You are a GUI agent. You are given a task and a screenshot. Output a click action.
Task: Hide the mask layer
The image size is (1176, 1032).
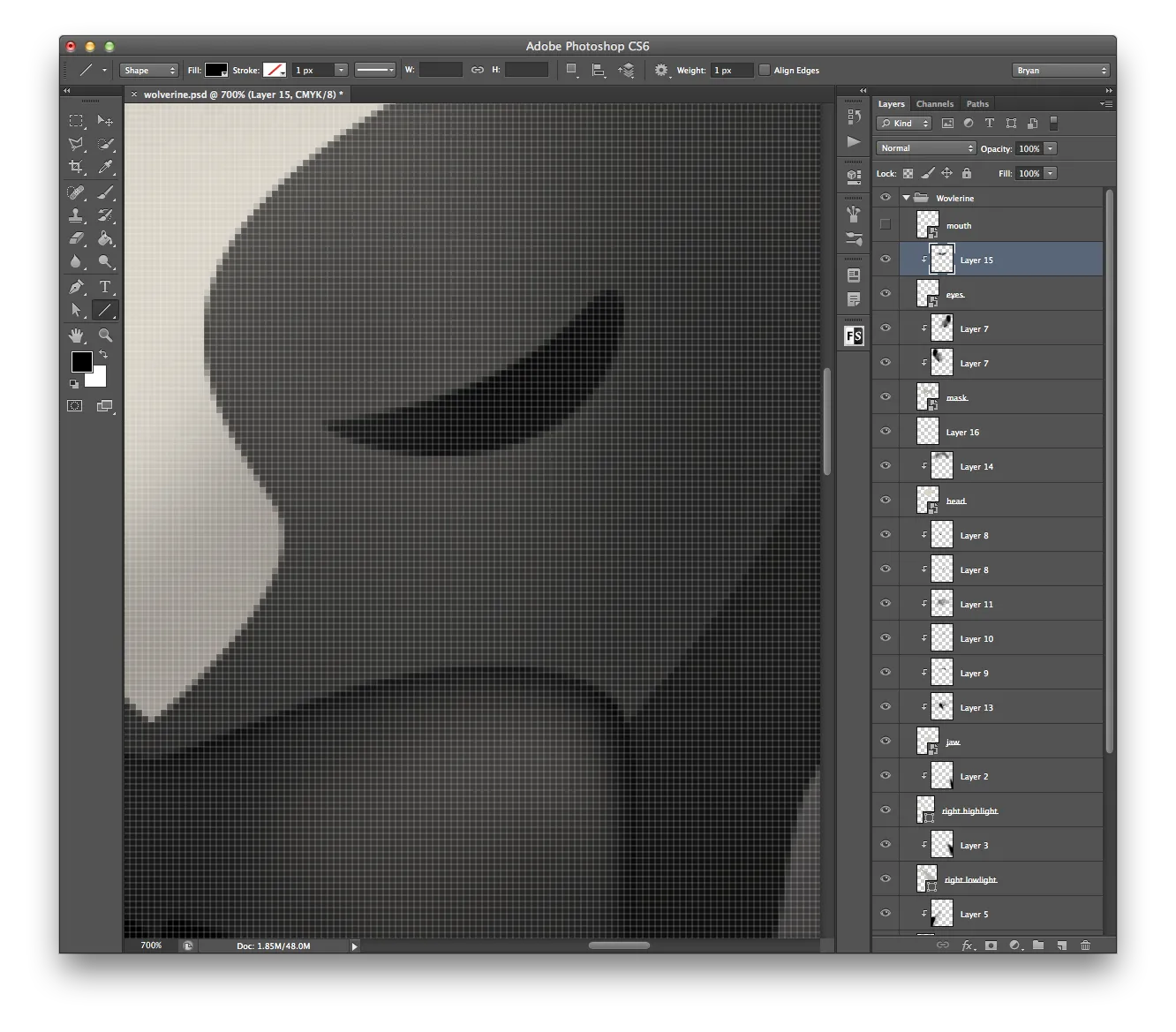(x=886, y=397)
